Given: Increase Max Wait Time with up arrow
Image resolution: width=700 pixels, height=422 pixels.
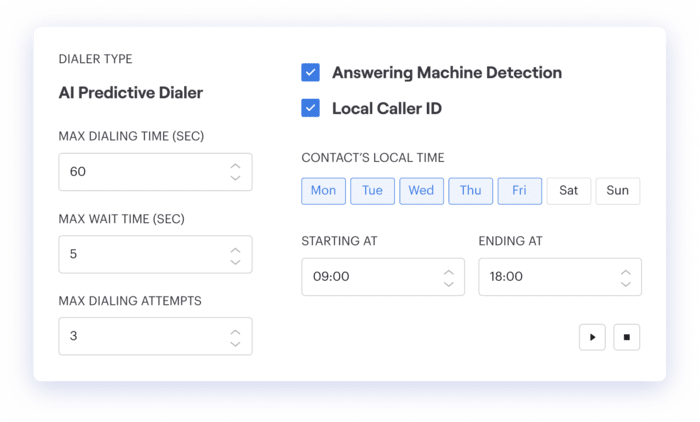Looking at the screenshot, I should (235, 249).
